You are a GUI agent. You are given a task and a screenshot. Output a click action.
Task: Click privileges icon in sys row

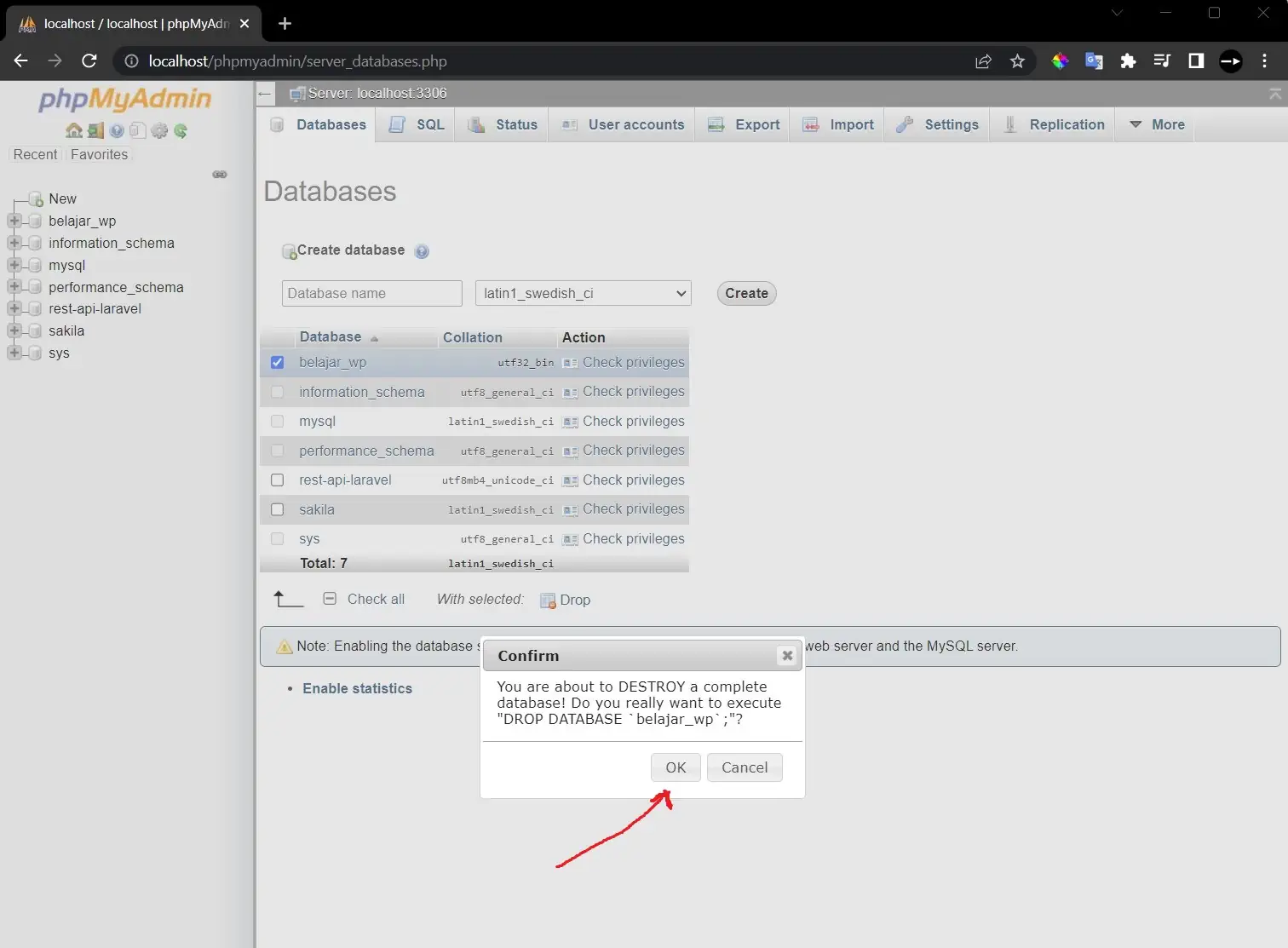click(571, 539)
